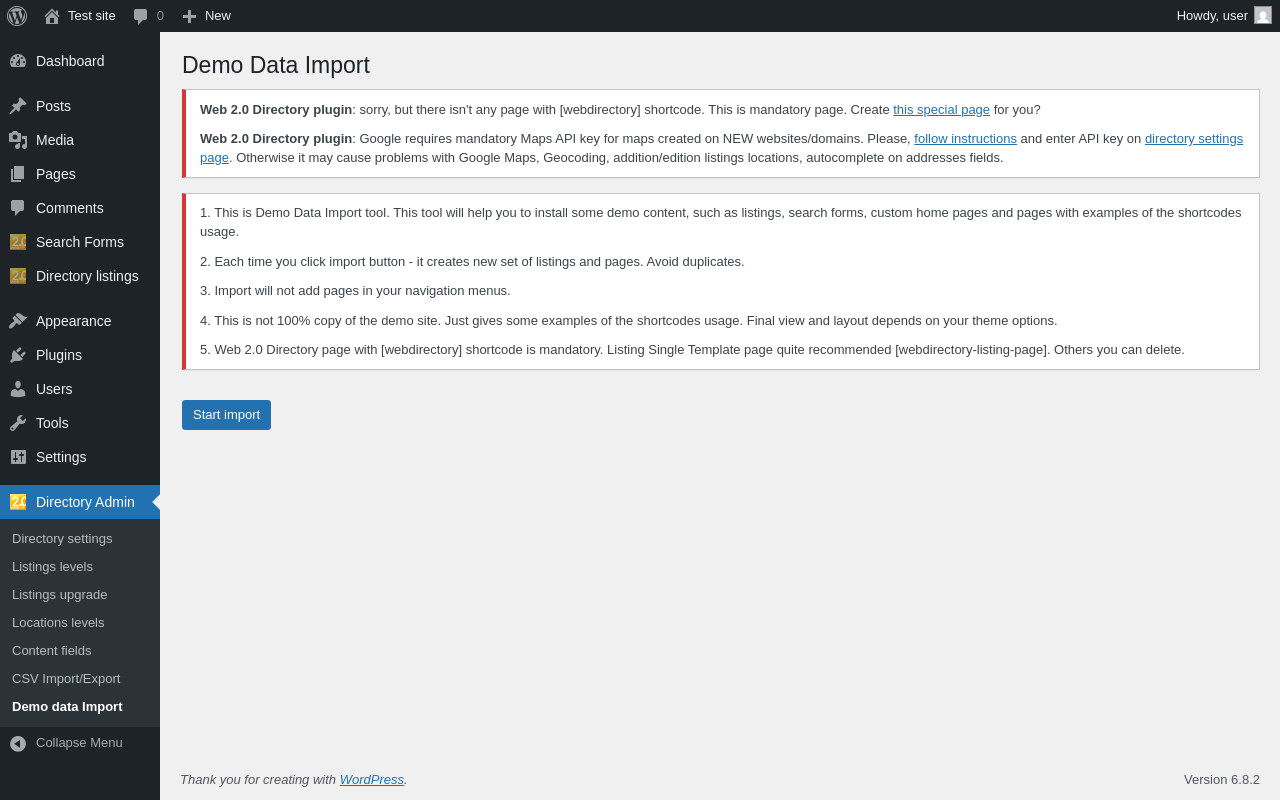Viewport: 1280px width, 800px height.
Task: Open Settings menu
Action: (x=61, y=457)
